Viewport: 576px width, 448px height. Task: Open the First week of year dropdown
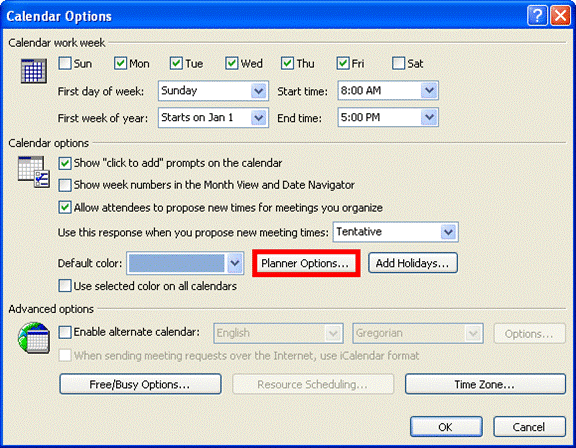pyautogui.click(x=213, y=118)
